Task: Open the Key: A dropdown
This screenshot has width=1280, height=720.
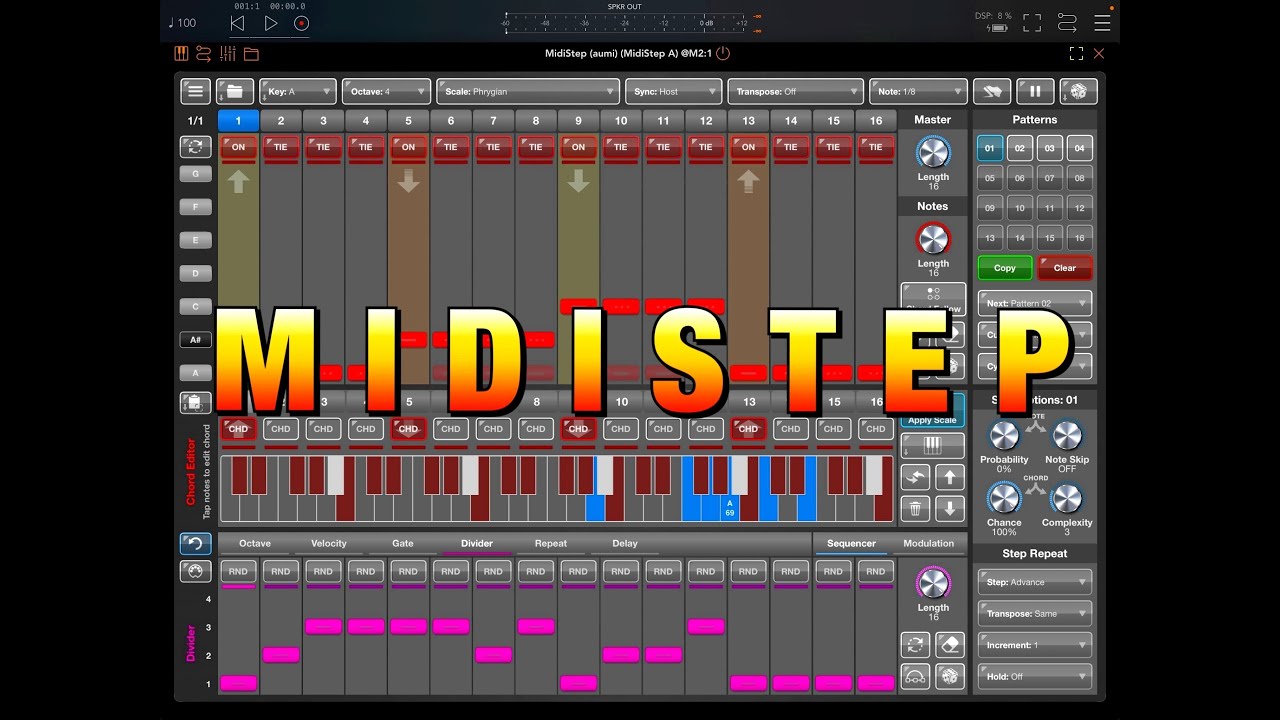Action: [298, 91]
